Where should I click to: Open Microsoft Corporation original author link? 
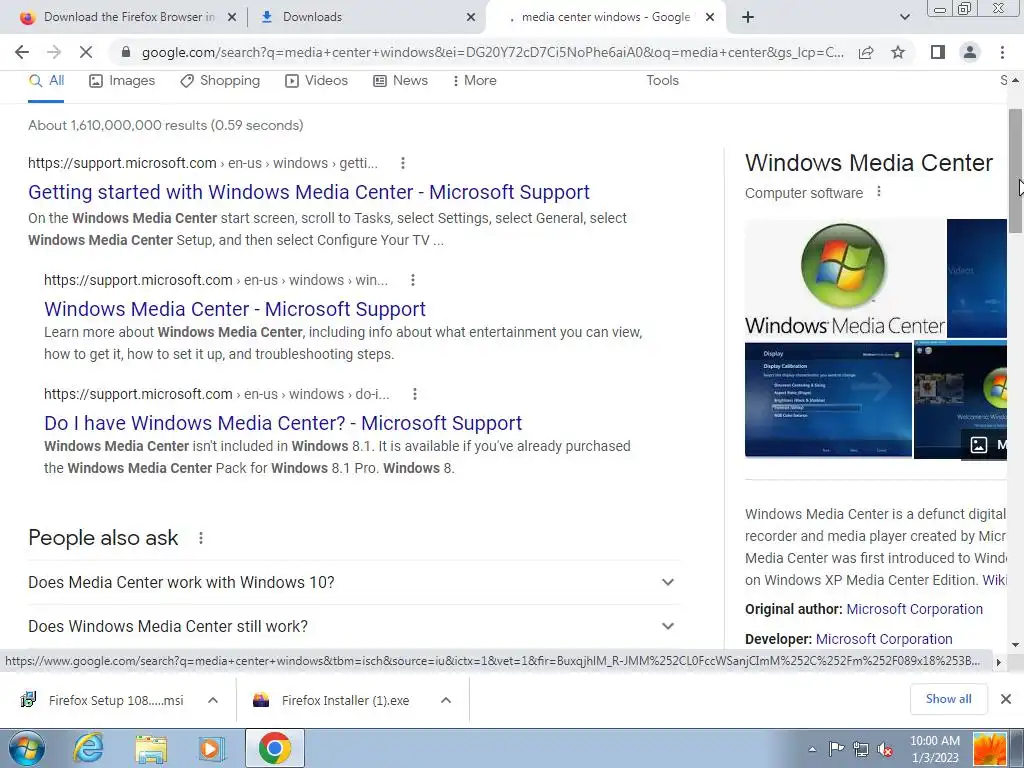click(x=914, y=609)
